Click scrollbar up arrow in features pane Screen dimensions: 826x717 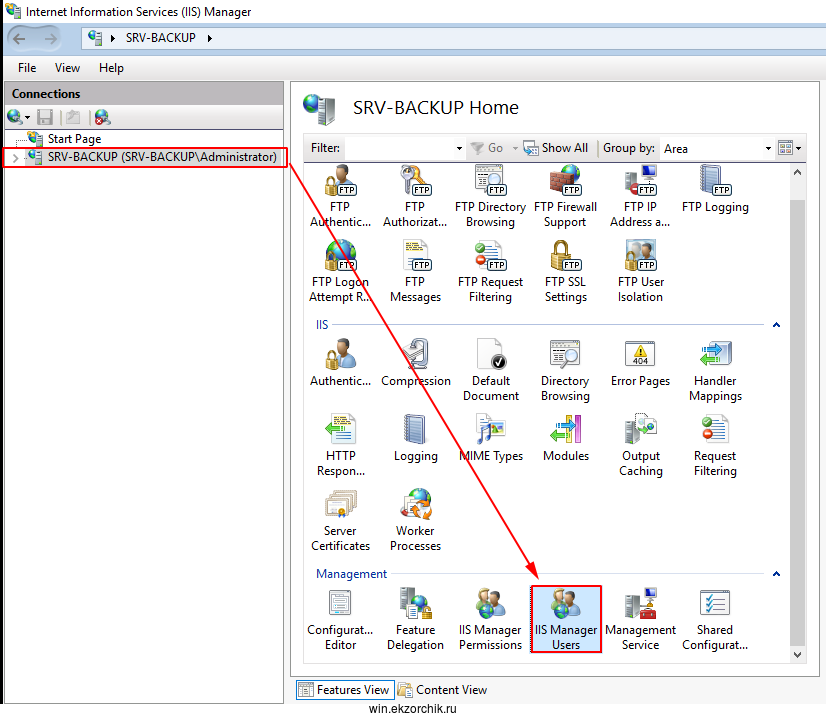point(797,172)
